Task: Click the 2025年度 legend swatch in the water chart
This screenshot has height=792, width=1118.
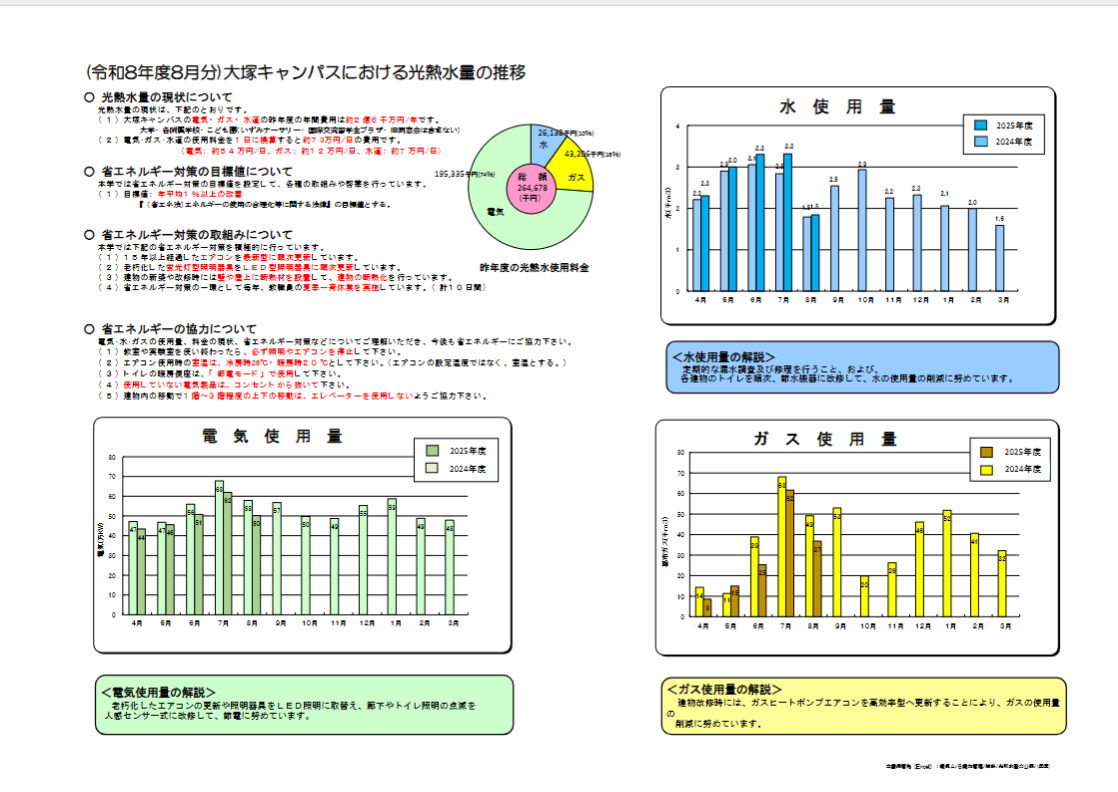Action: click(981, 125)
